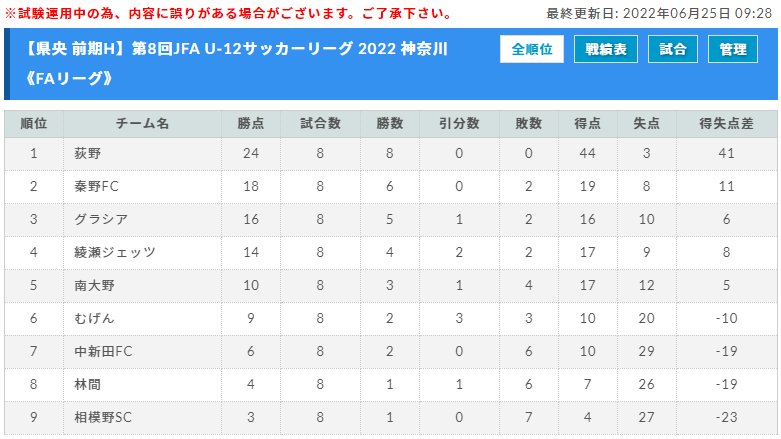
Task: Select team 綾瀬ジェッツ
Action: point(115,252)
